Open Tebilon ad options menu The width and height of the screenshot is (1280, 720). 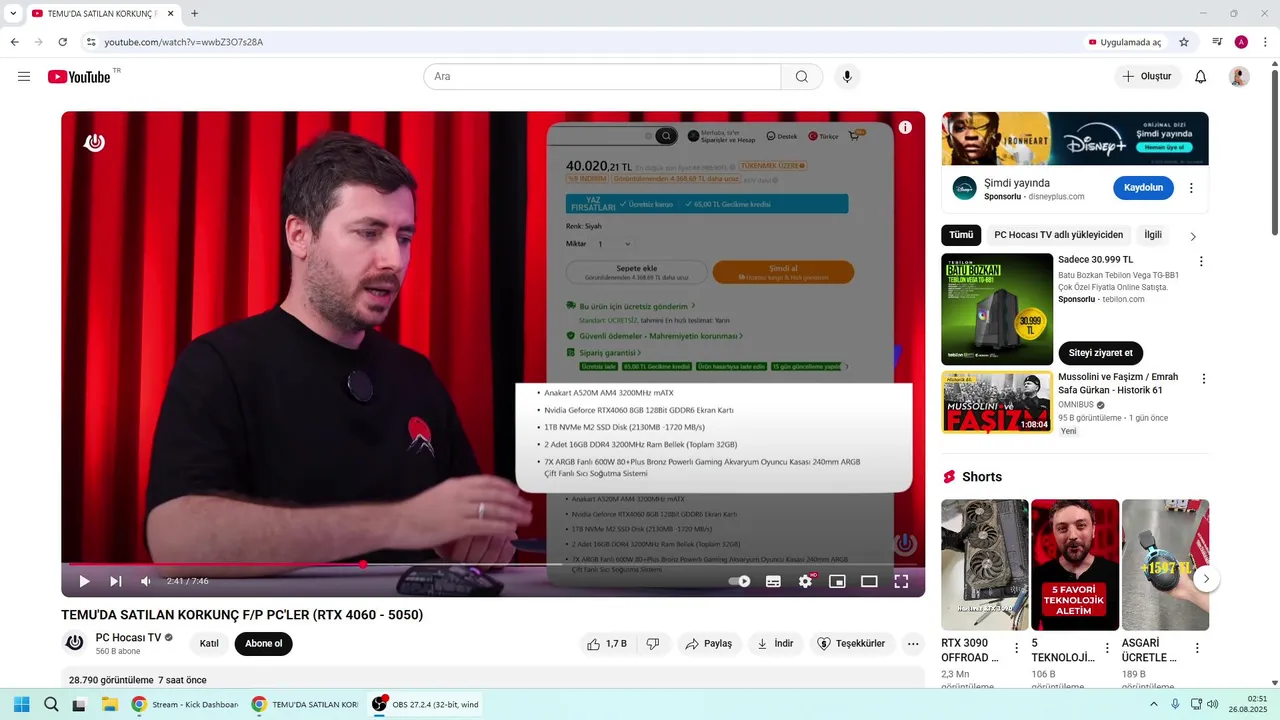pos(1201,262)
